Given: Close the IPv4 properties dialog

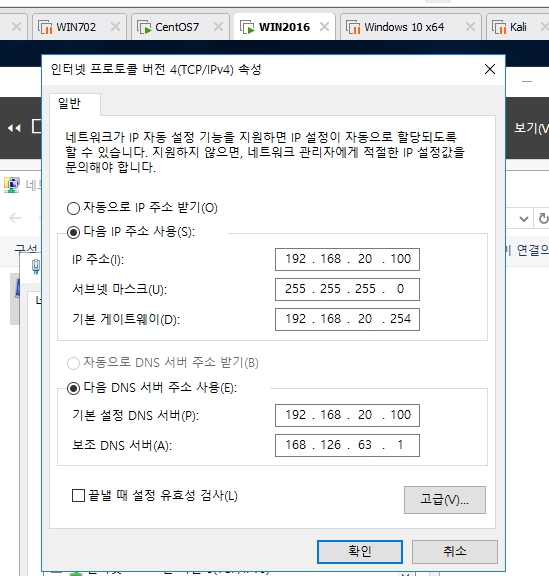Looking at the screenshot, I should (489, 69).
